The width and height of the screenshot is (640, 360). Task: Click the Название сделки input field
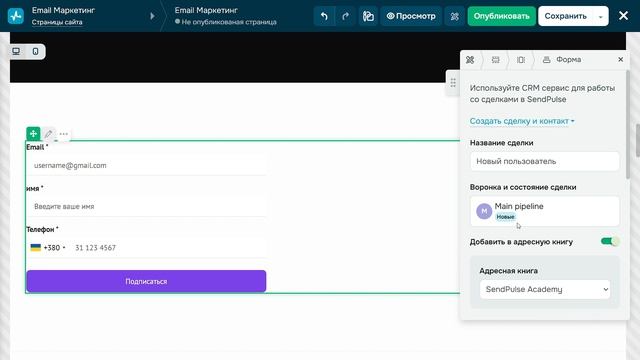tap(544, 161)
